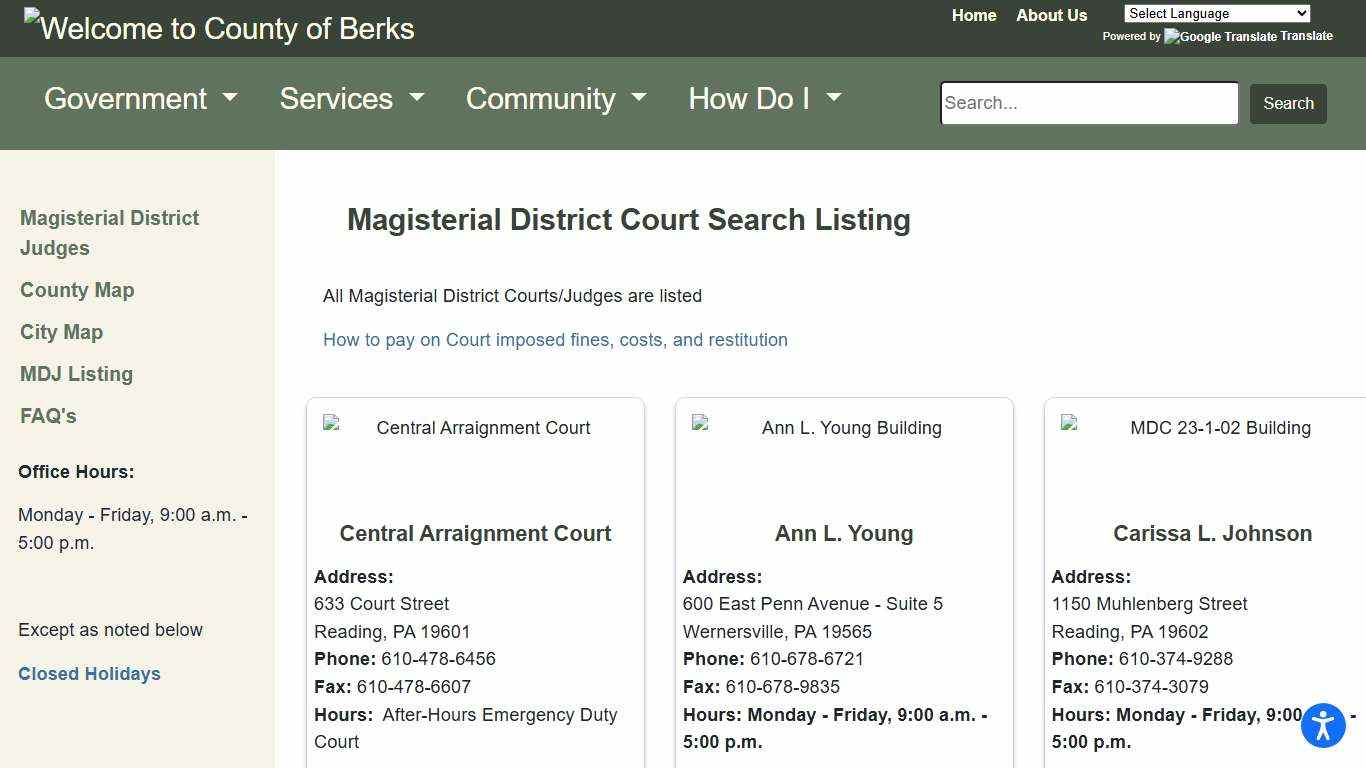The image size is (1366, 768).
Task: Expand the Community navigation menu
Action: 555,98
